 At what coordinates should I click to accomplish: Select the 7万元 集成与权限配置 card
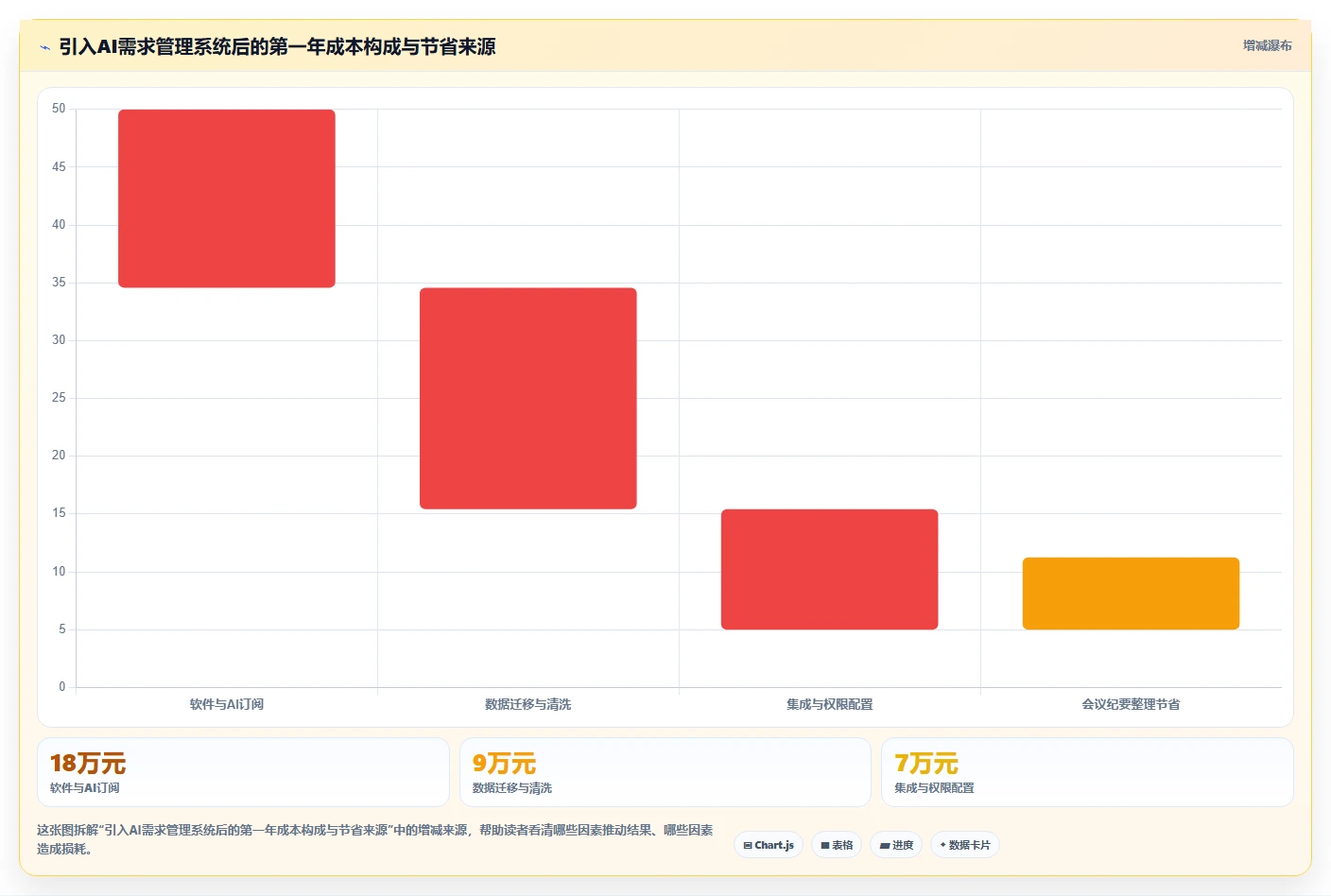point(1087,772)
